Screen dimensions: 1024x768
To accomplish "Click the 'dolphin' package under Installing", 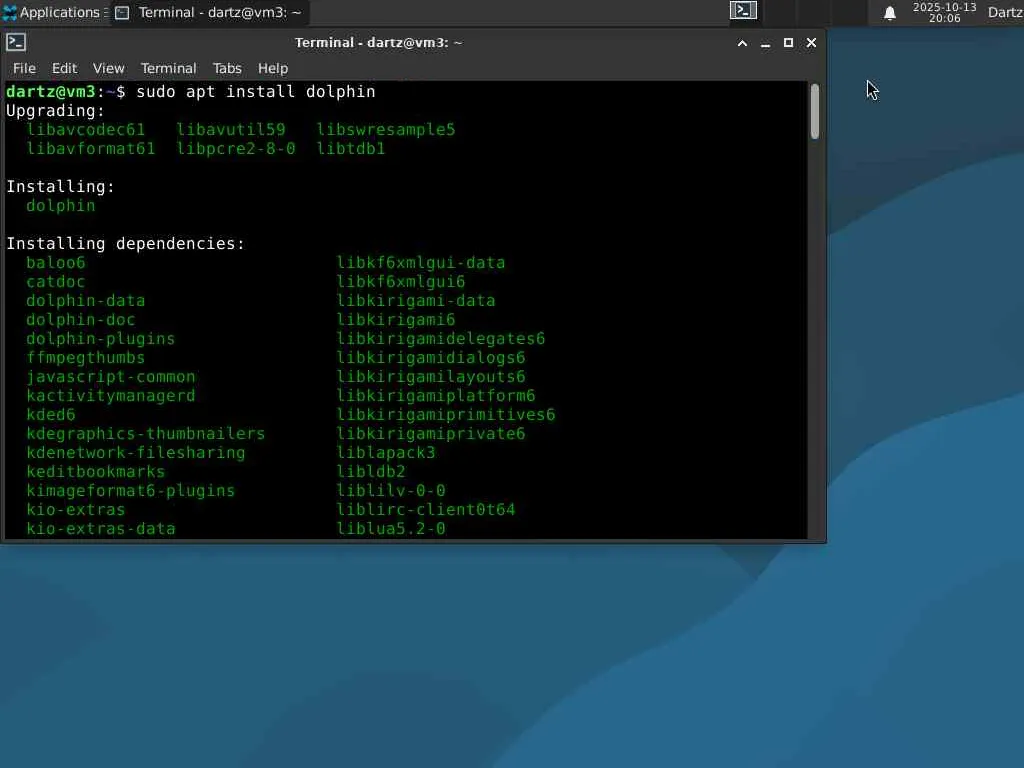I will 61,206.
